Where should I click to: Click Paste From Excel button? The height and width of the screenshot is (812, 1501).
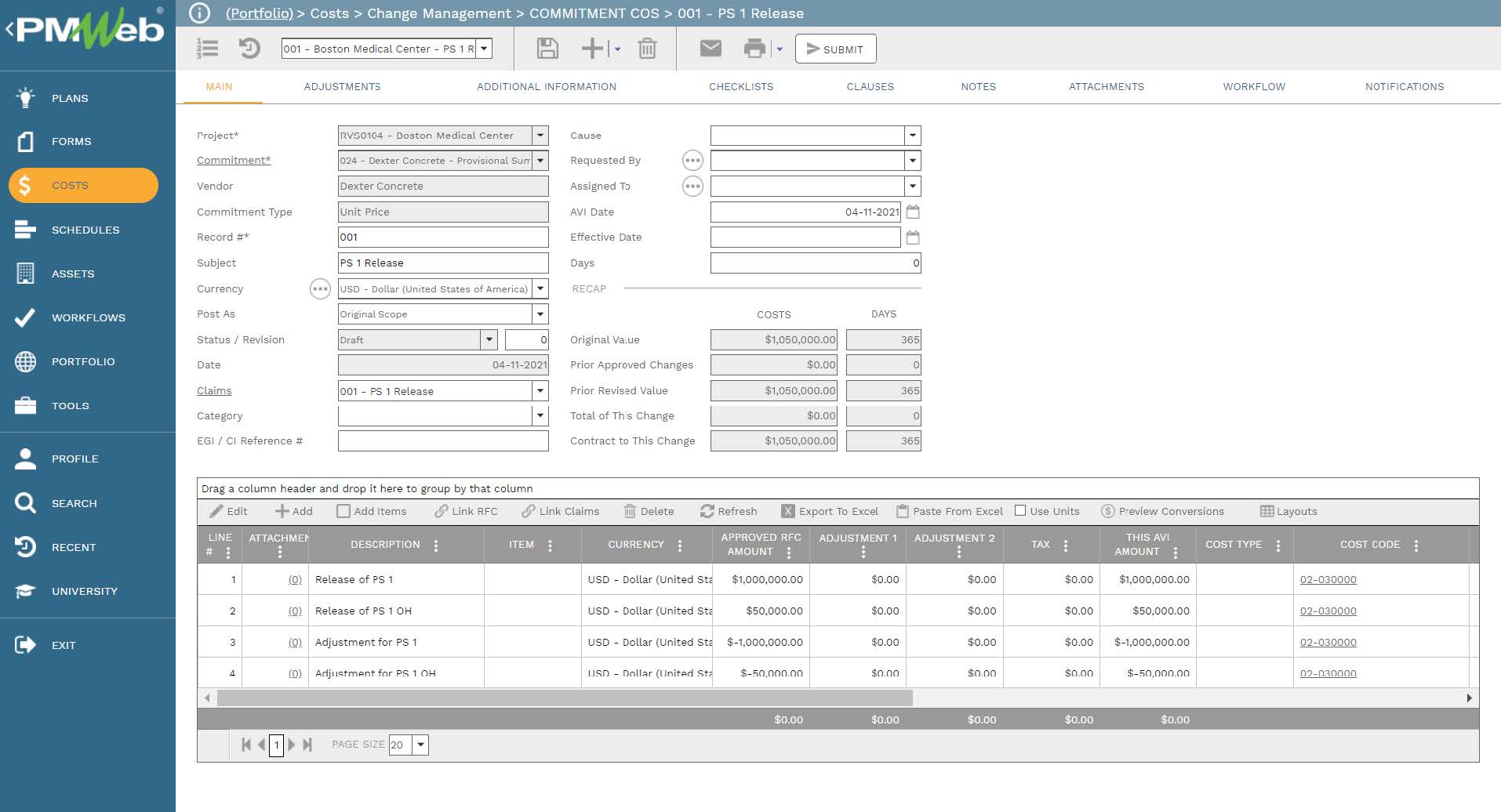pyautogui.click(x=950, y=511)
